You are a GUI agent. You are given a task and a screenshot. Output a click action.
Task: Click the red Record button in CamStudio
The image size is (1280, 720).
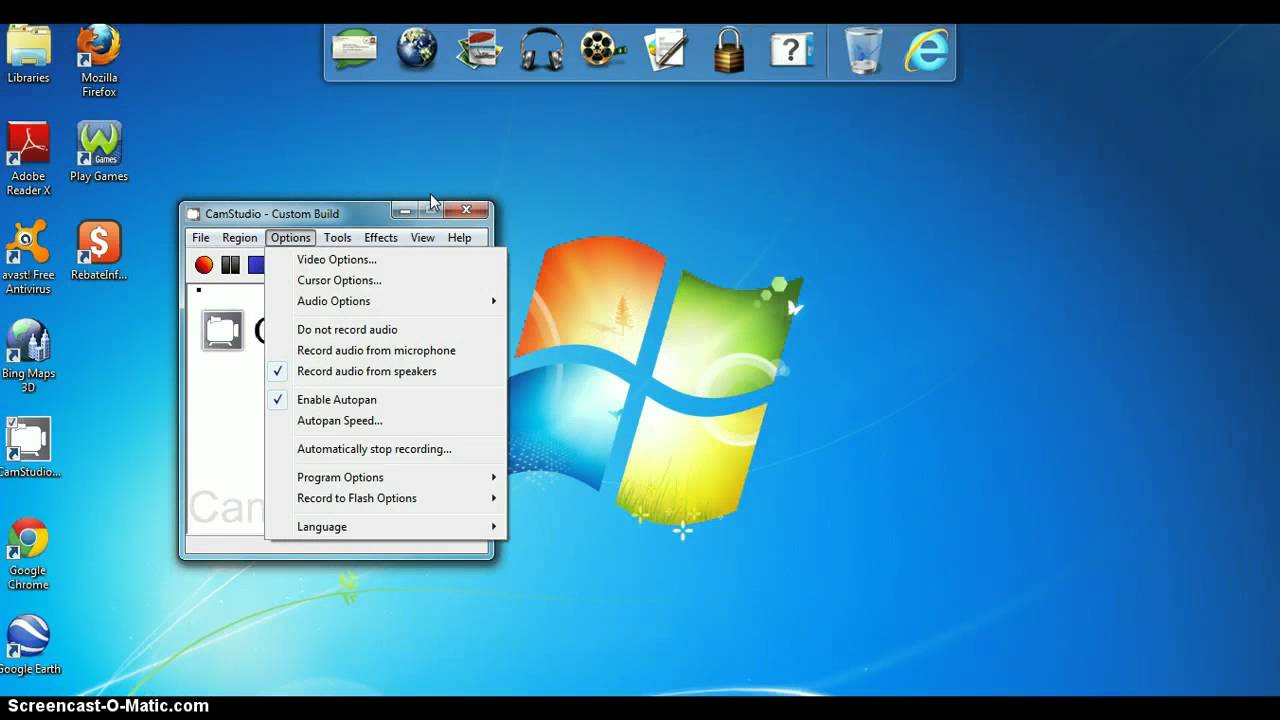point(204,265)
